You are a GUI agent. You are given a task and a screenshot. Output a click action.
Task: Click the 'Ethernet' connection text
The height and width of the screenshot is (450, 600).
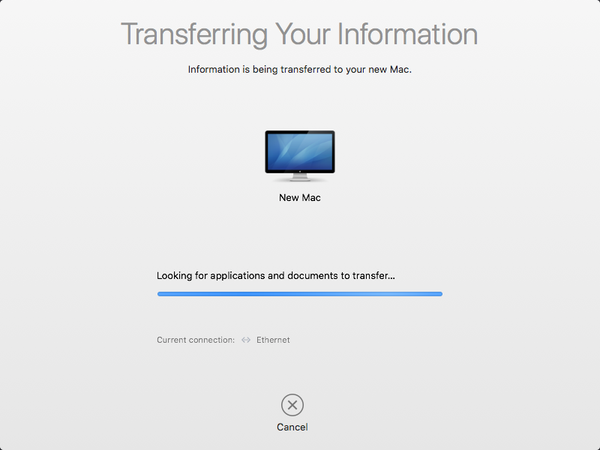pyautogui.click(x=273, y=340)
